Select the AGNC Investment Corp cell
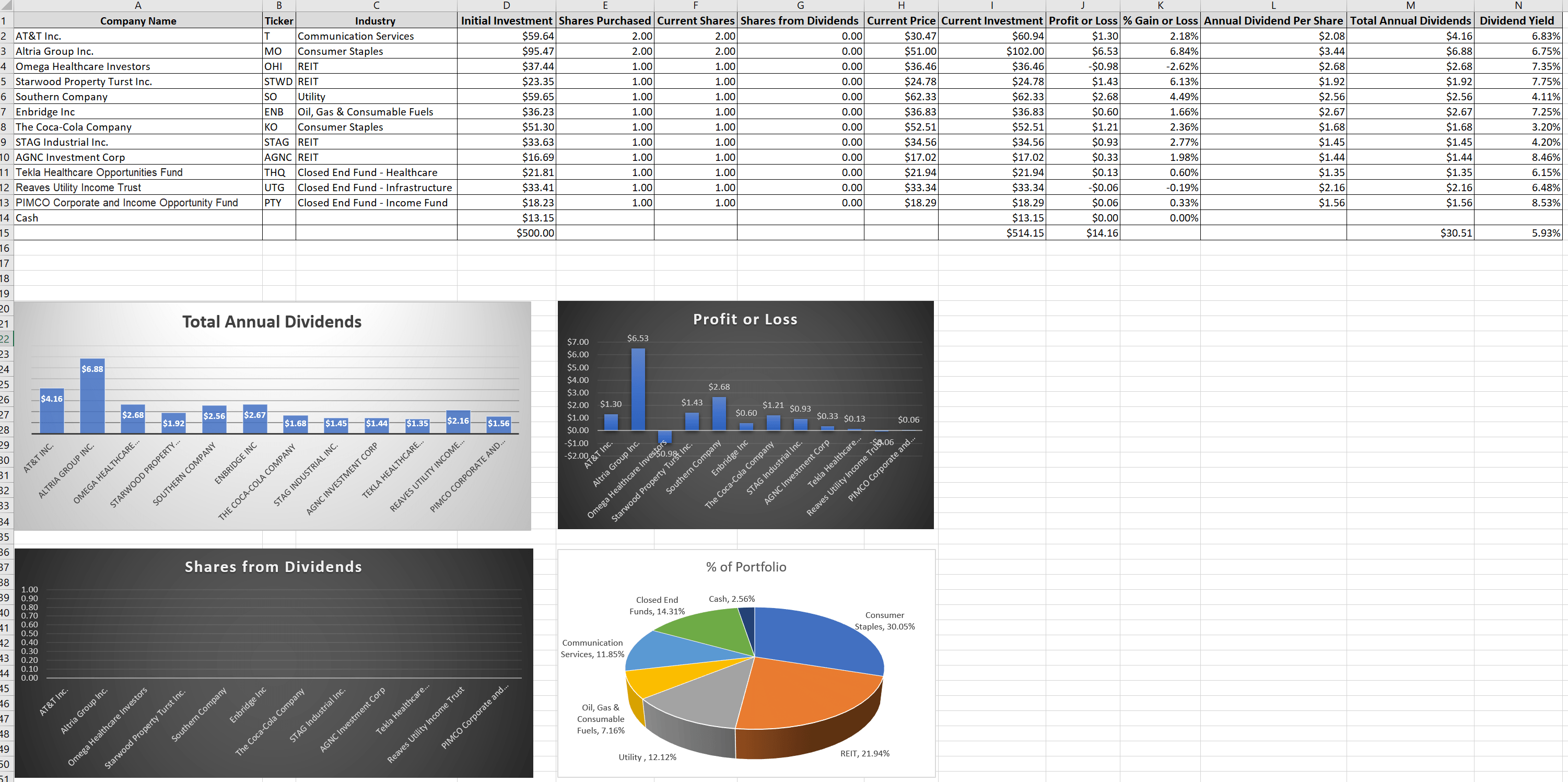 pos(138,157)
